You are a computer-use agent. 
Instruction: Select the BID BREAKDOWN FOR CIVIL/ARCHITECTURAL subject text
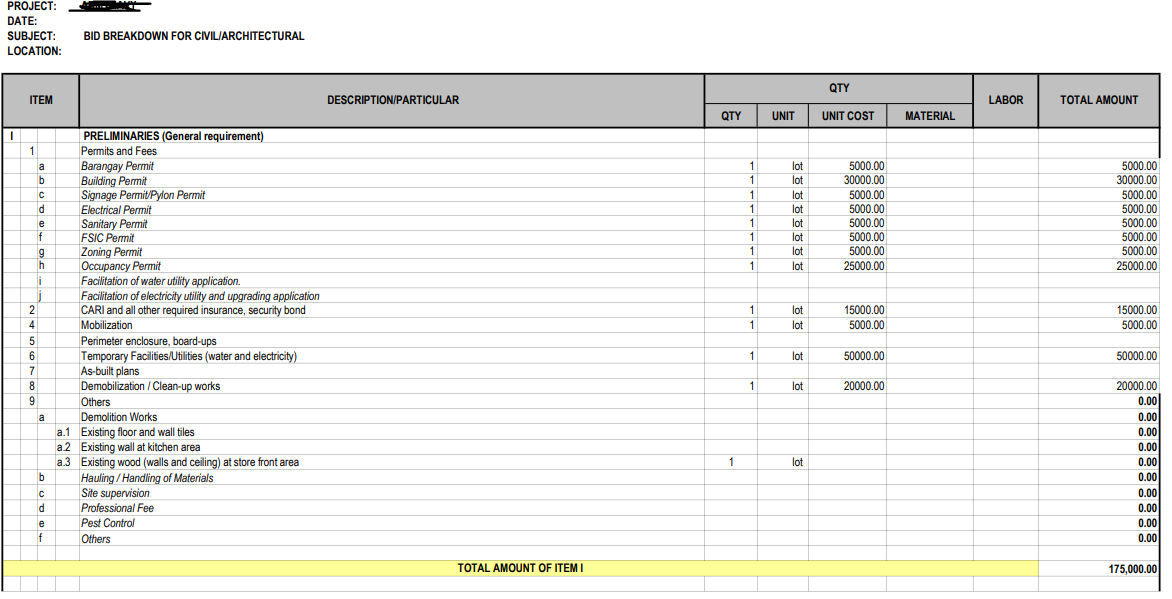click(x=194, y=36)
